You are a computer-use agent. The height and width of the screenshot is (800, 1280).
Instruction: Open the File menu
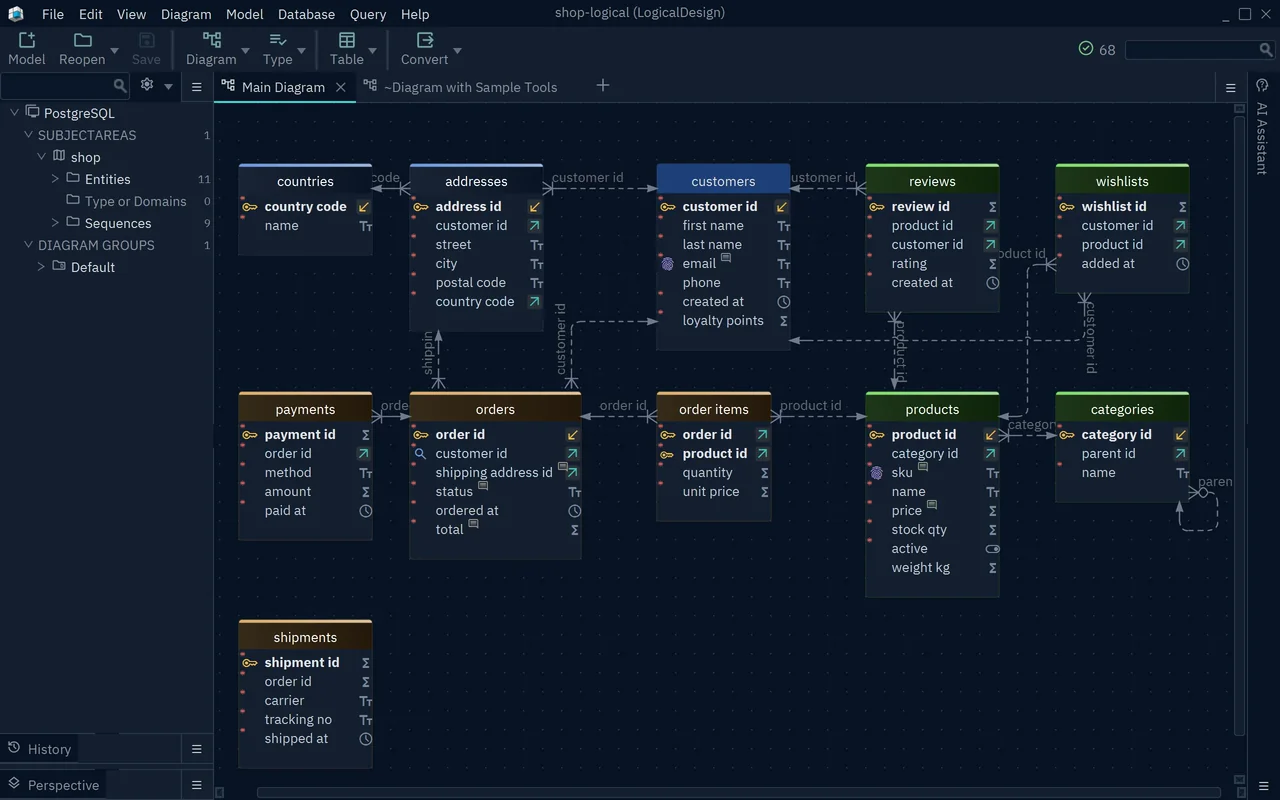coord(53,14)
